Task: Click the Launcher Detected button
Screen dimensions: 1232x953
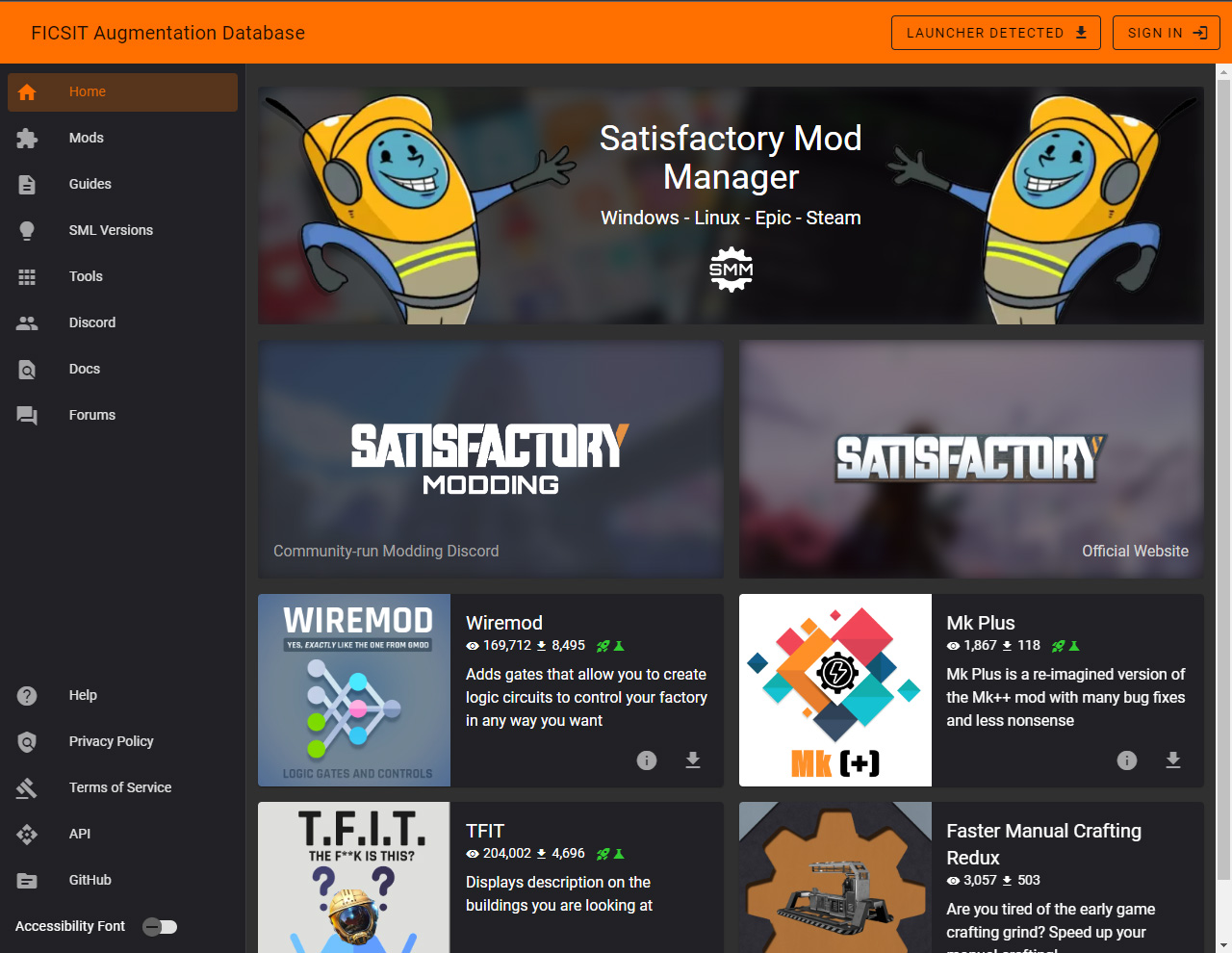Action: (995, 33)
